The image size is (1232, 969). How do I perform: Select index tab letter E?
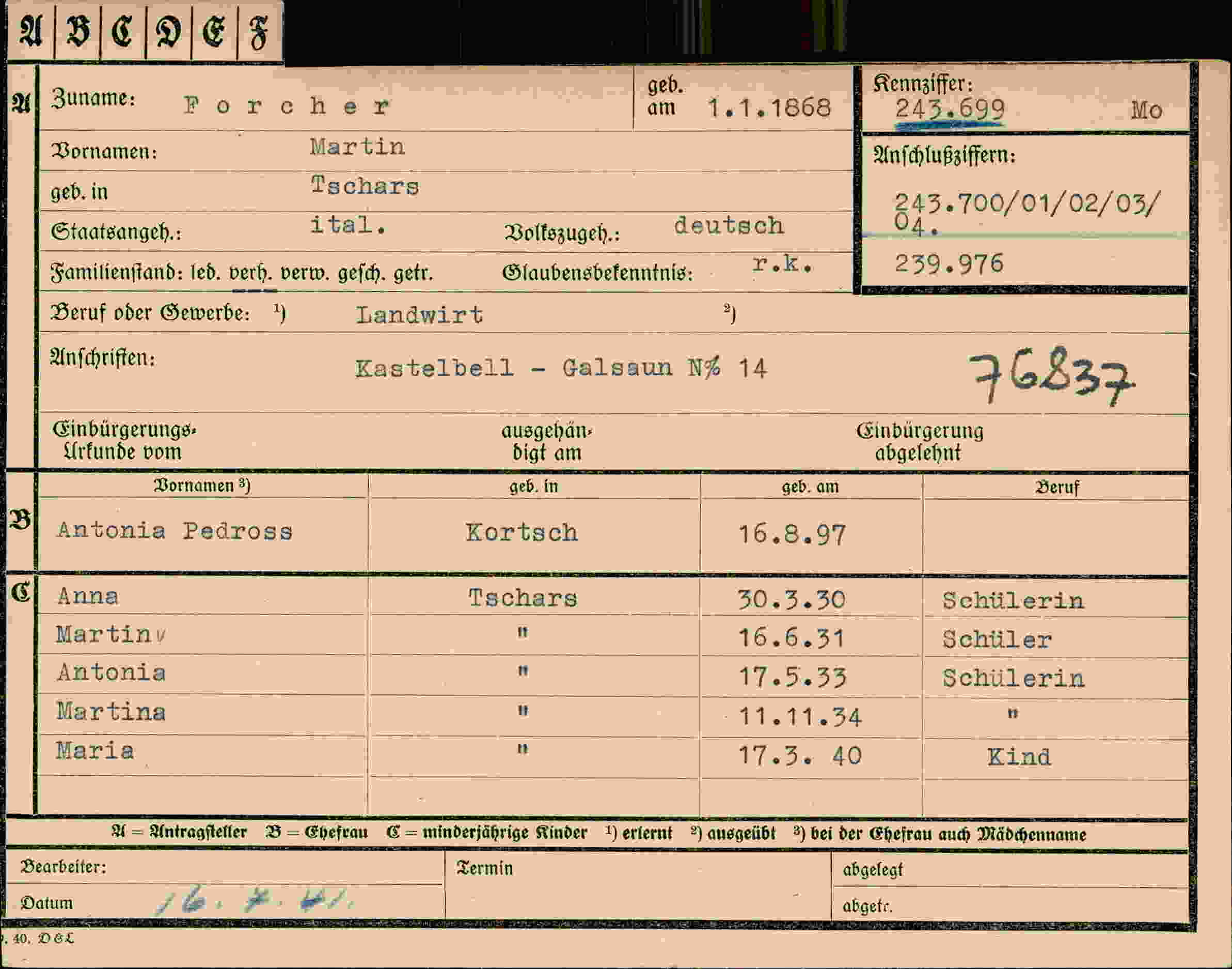click(214, 30)
